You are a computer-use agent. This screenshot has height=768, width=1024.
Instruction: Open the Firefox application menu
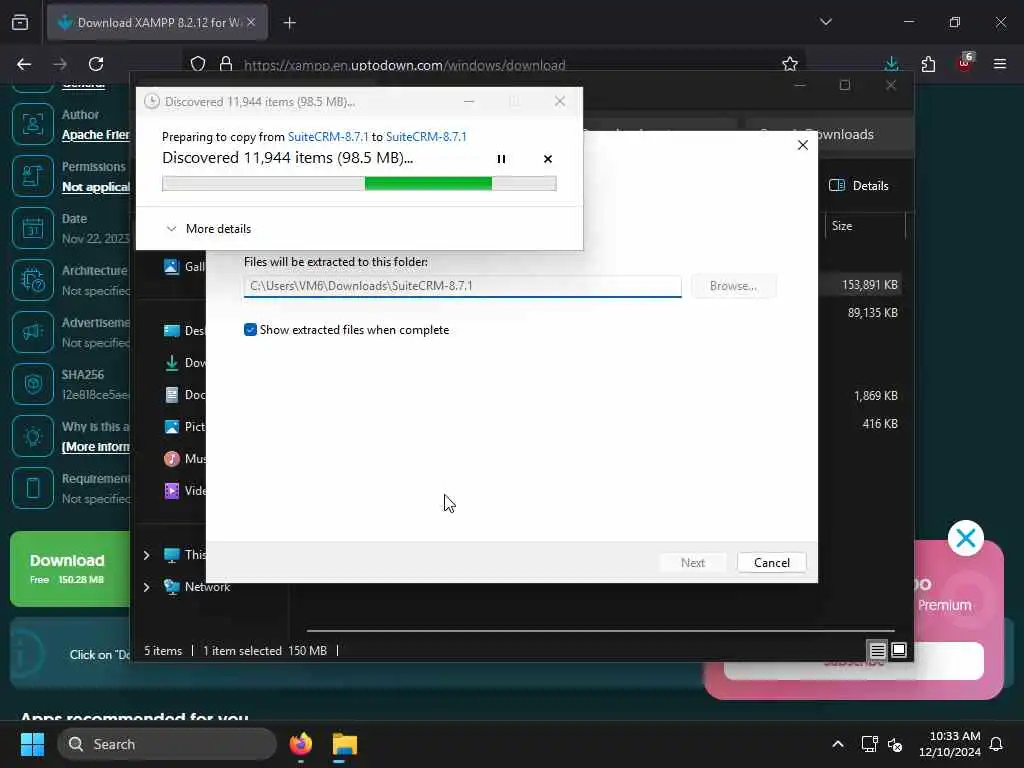click(x=999, y=64)
